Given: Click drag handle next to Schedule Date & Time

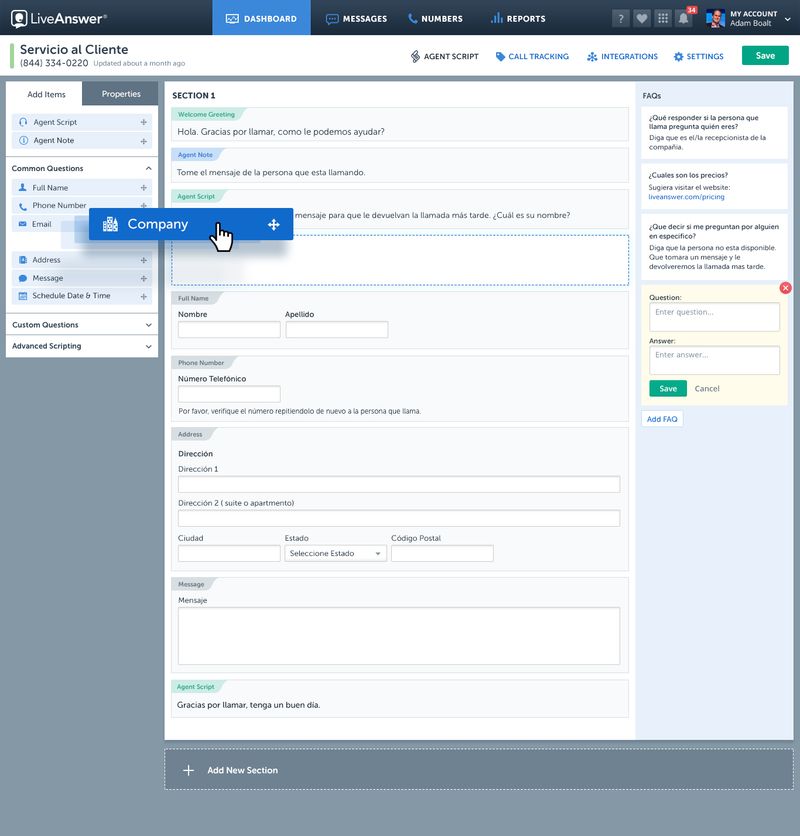Looking at the screenshot, I should point(144,296).
